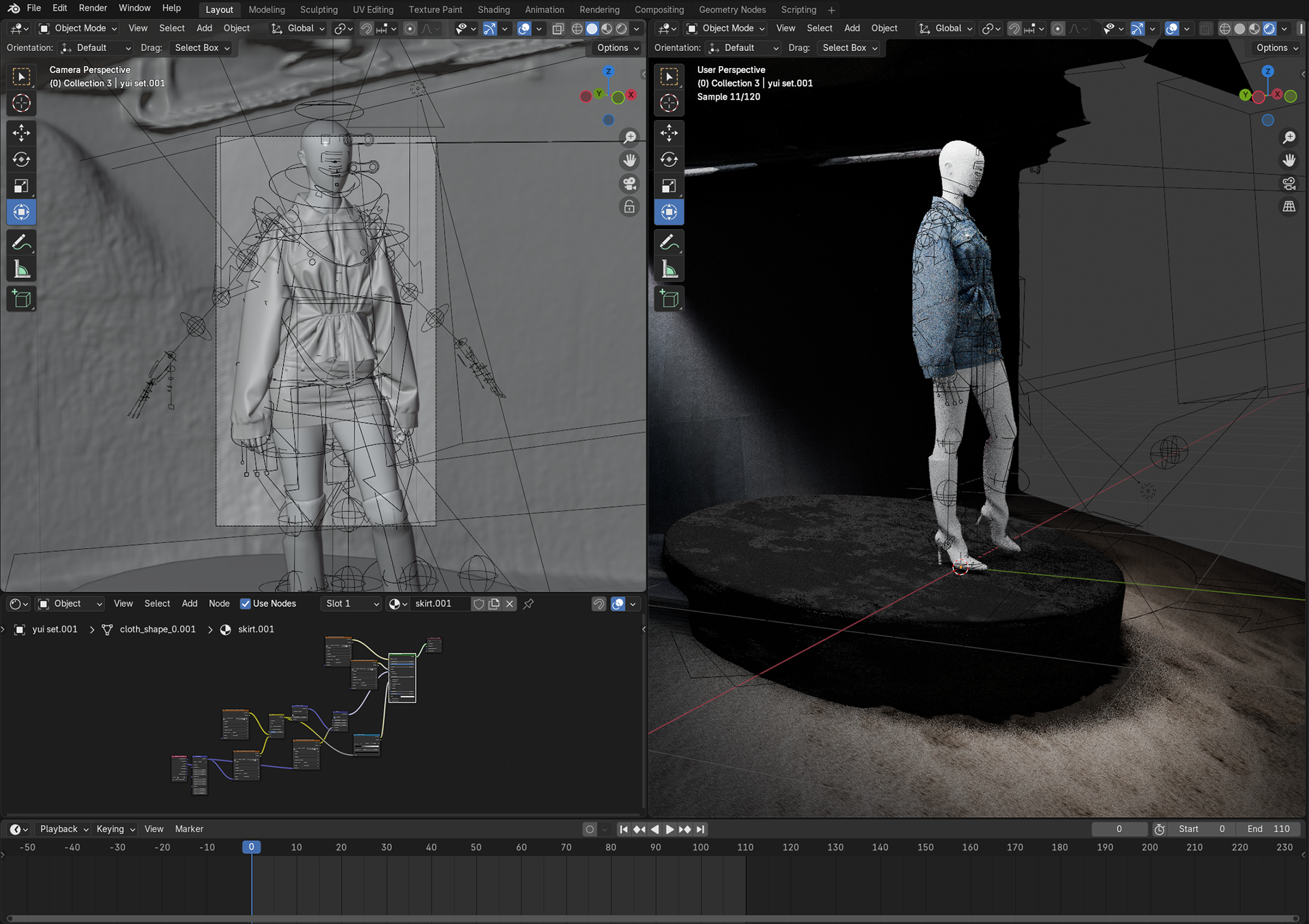The height and width of the screenshot is (924, 1309).
Task: Click the Add Cube tool icon
Action: (x=21, y=298)
